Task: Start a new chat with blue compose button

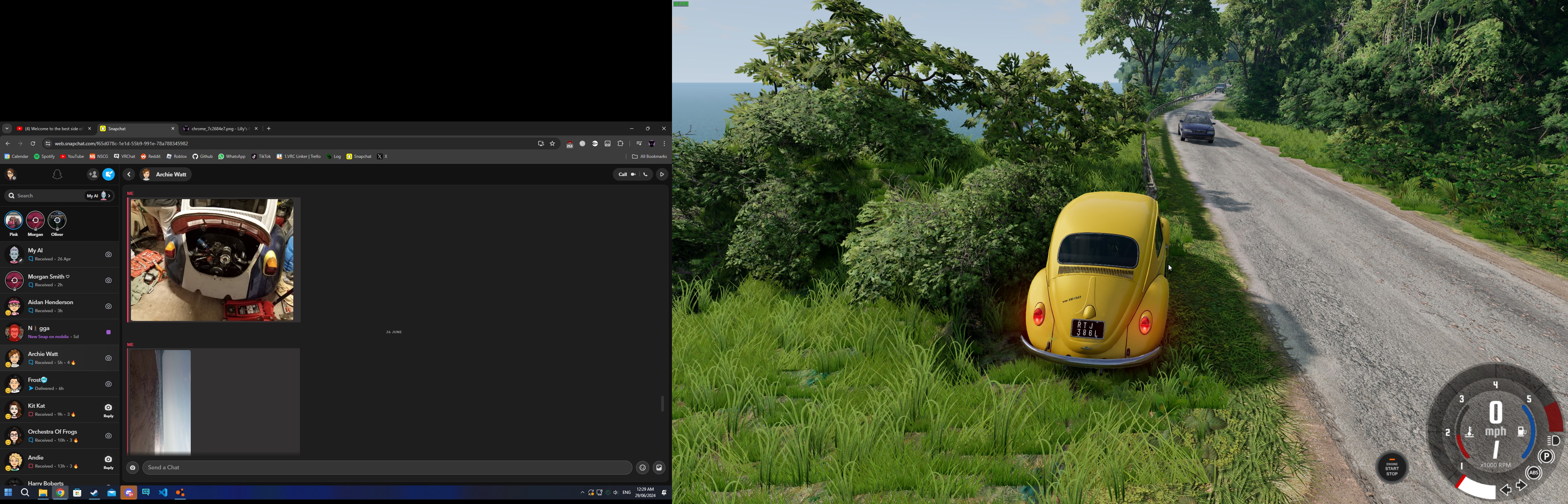Action: point(109,175)
